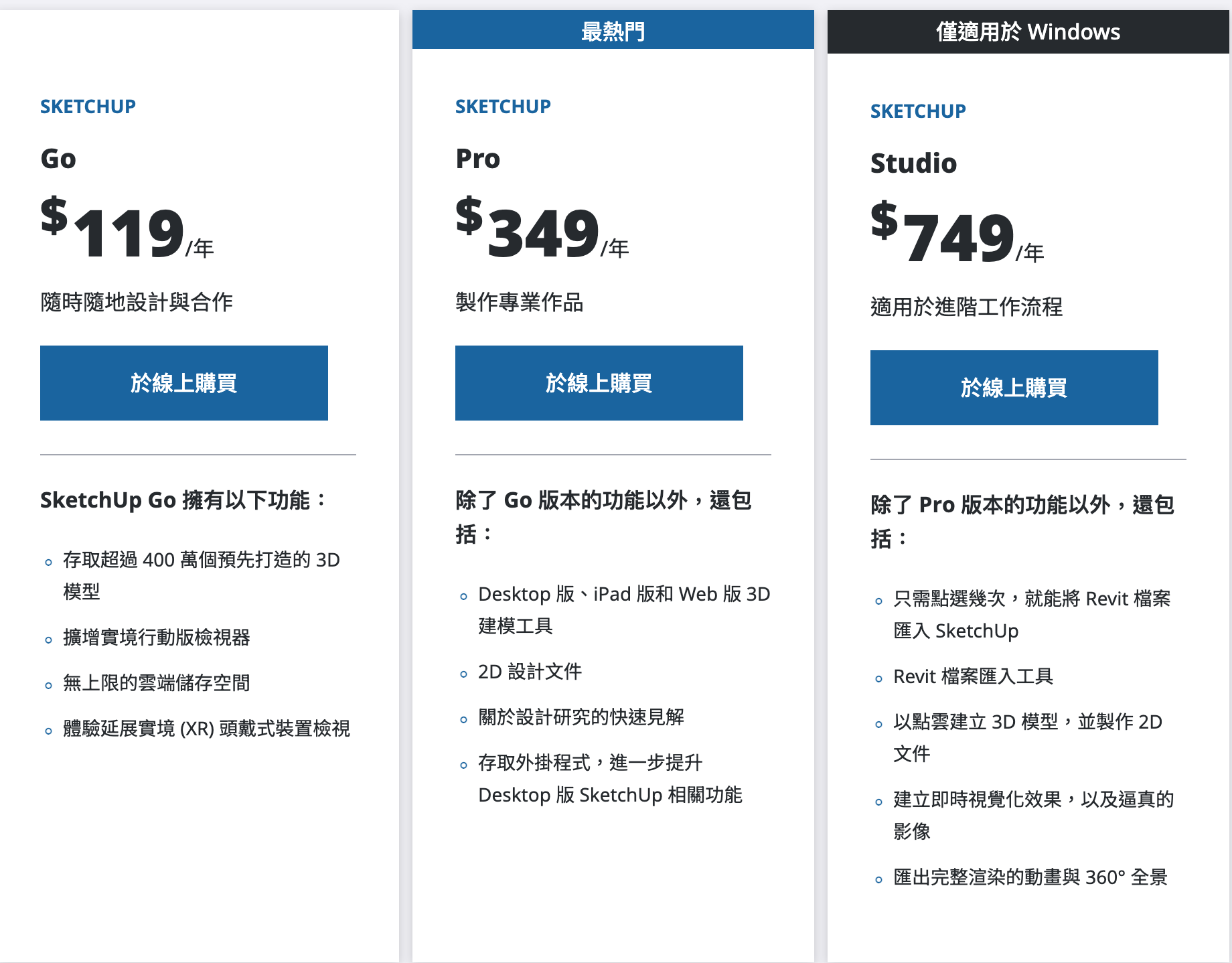Click the 製作專業作品 tagline

click(x=519, y=303)
